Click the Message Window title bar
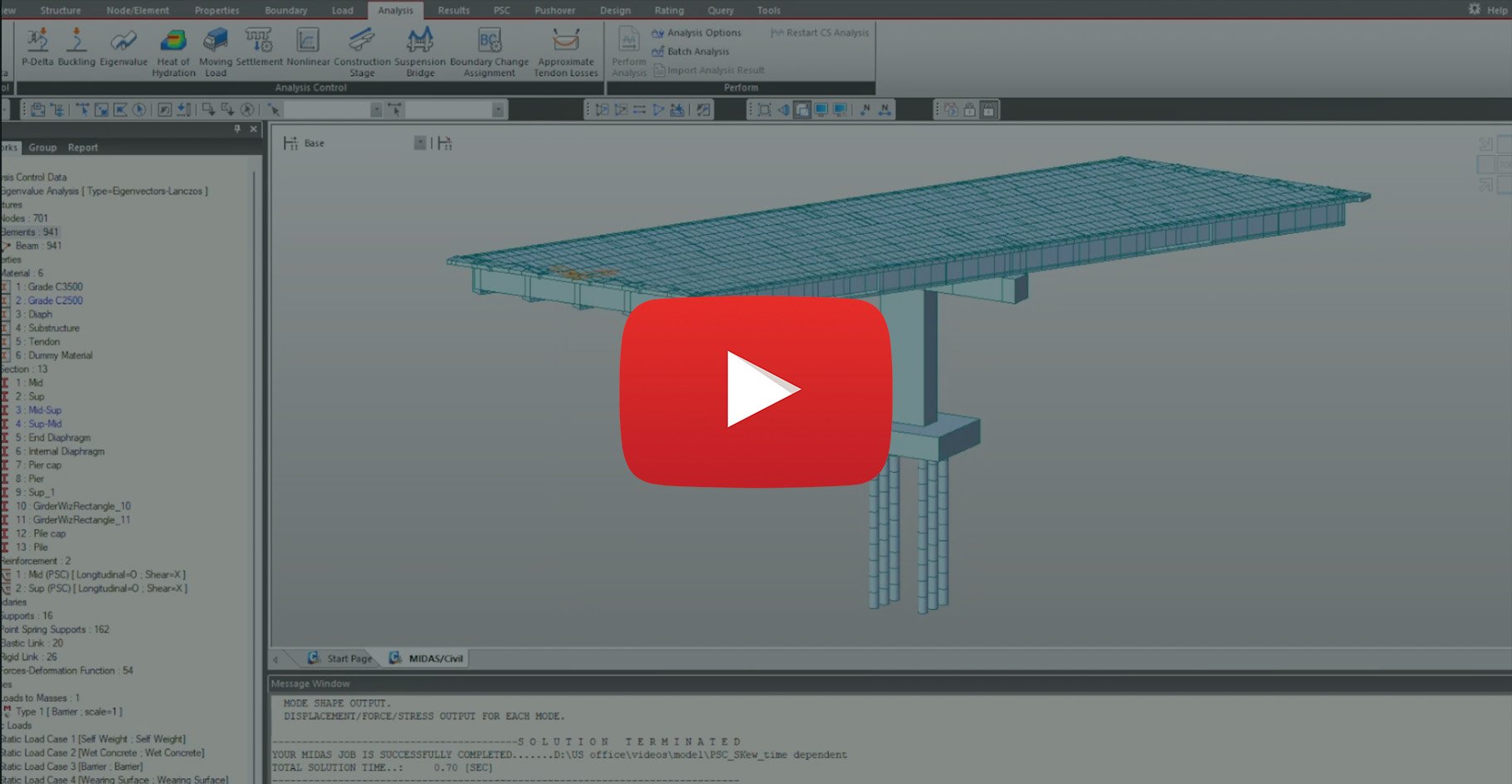 890,684
